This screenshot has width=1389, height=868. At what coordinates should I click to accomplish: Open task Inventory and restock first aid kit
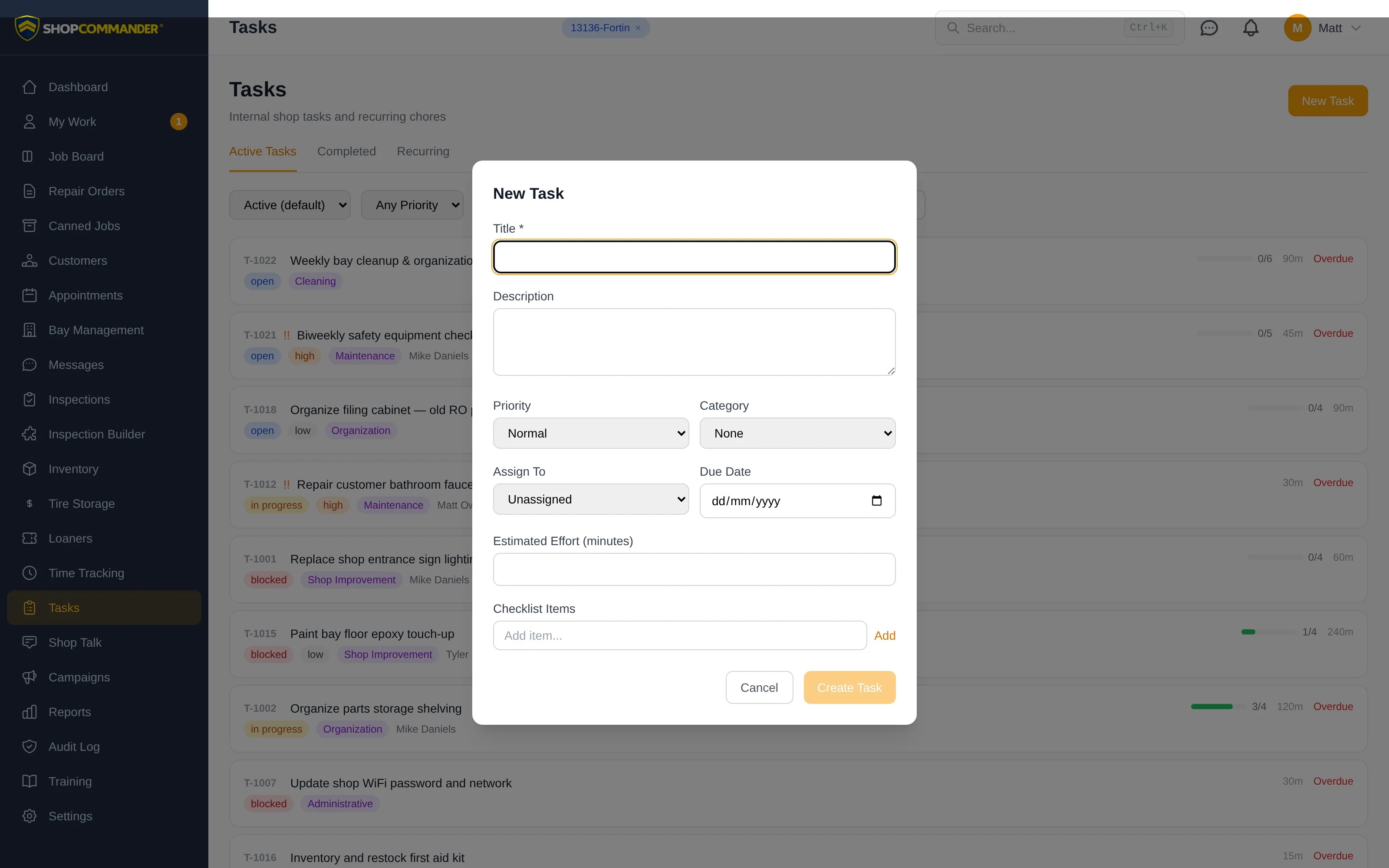pyautogui.click(x=377, y=858)
